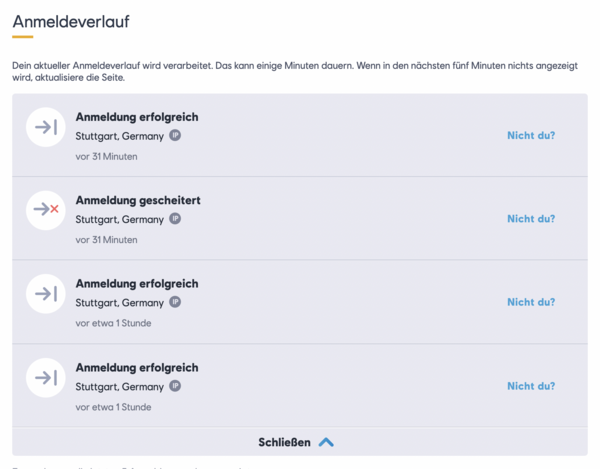Click 'Stuttgart, Germany' in the last entry
Viewport: 600px width, 469px height.
[x=119, y=387]
